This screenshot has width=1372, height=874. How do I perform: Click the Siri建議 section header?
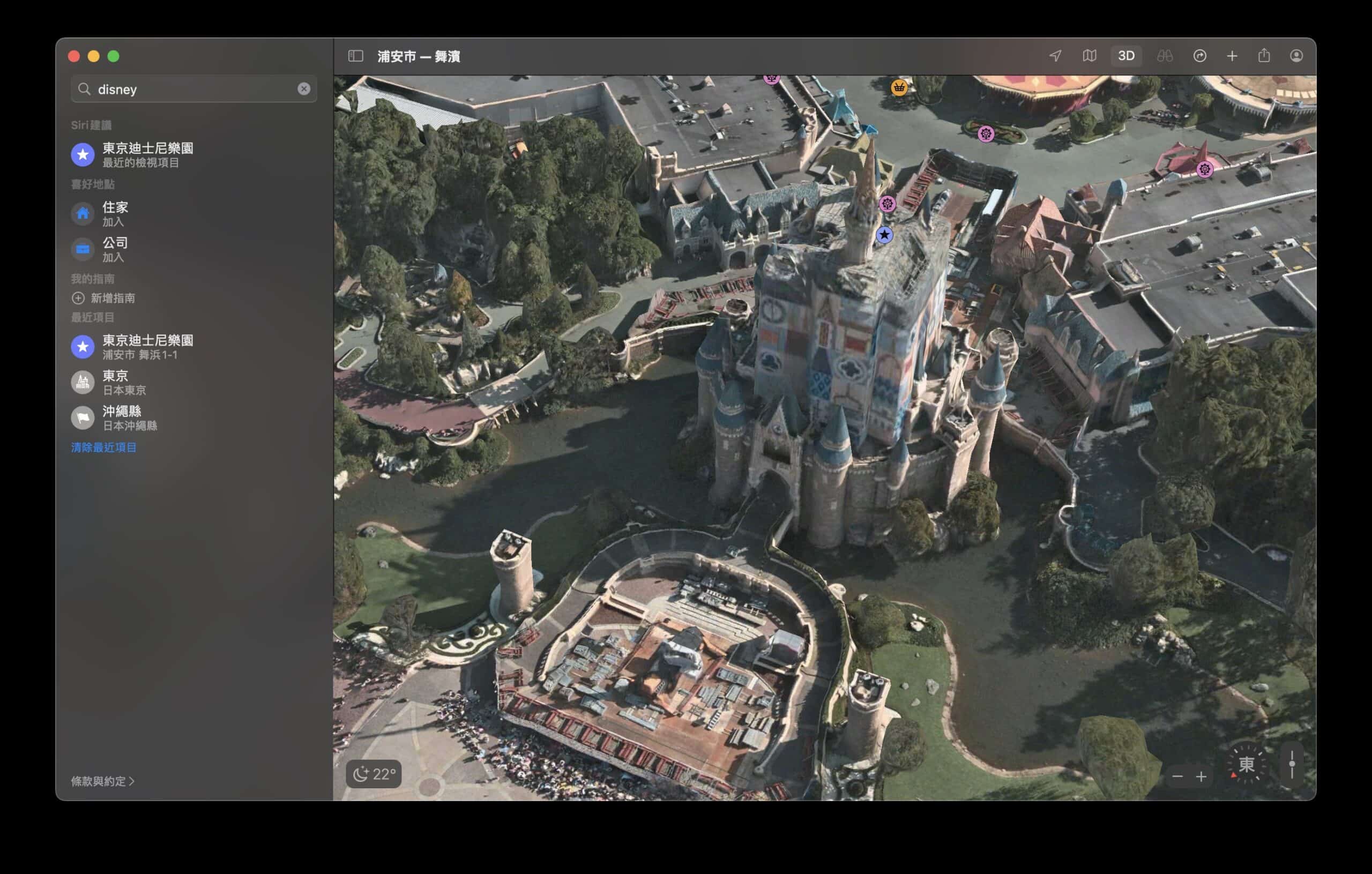(91, 125)
